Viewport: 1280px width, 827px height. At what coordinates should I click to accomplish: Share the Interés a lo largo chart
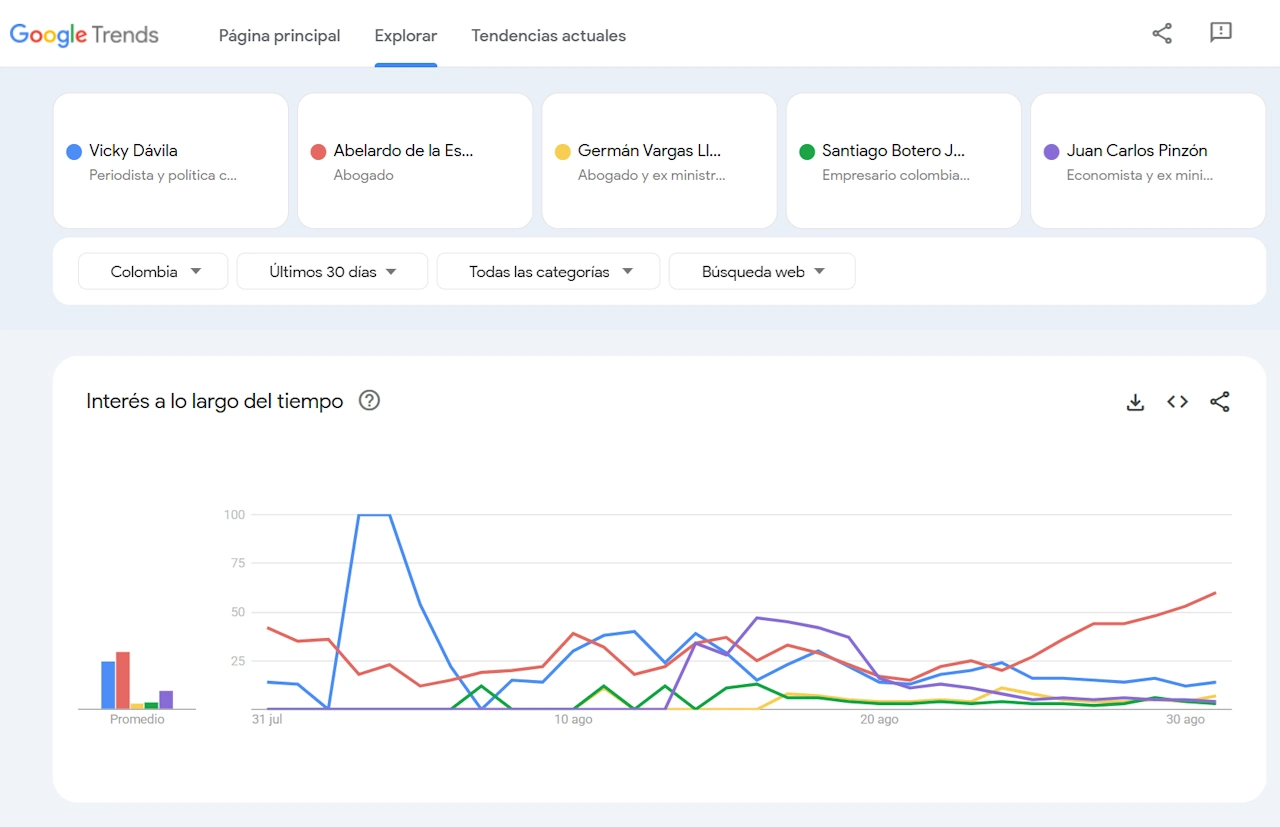pos(1219,402)
